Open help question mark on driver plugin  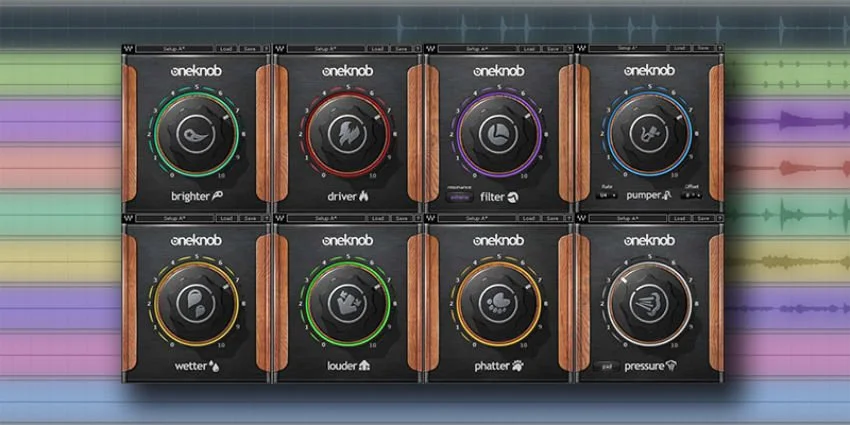[417, 49]
